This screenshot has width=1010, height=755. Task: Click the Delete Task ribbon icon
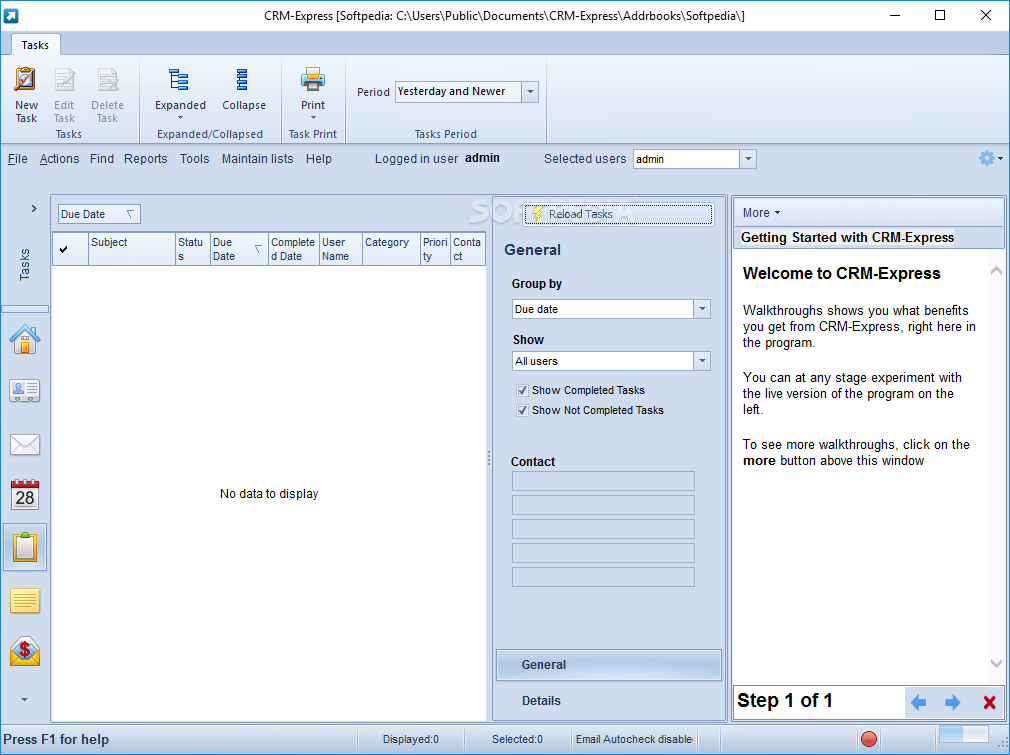pos(108,80)
